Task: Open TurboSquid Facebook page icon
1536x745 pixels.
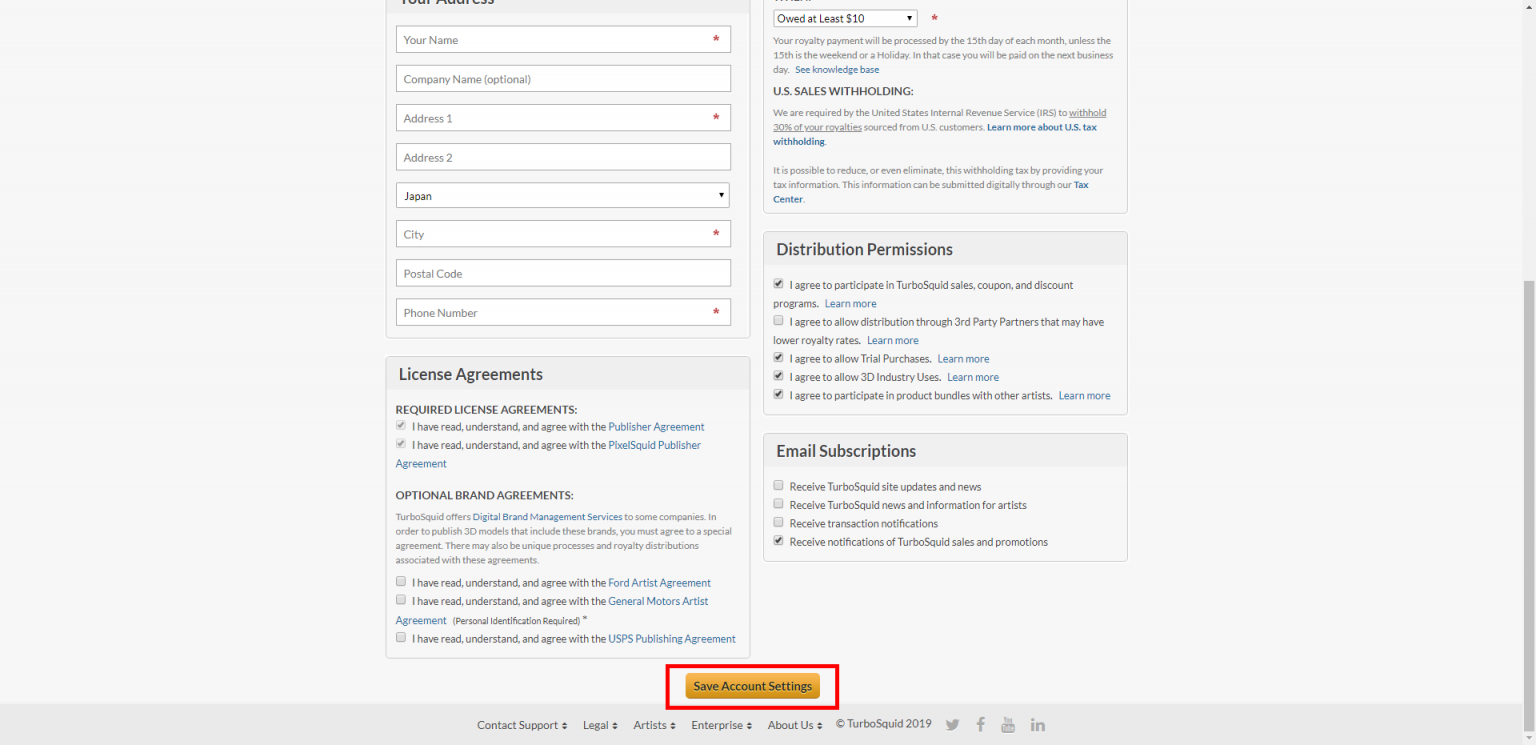Action: point(981,725)
